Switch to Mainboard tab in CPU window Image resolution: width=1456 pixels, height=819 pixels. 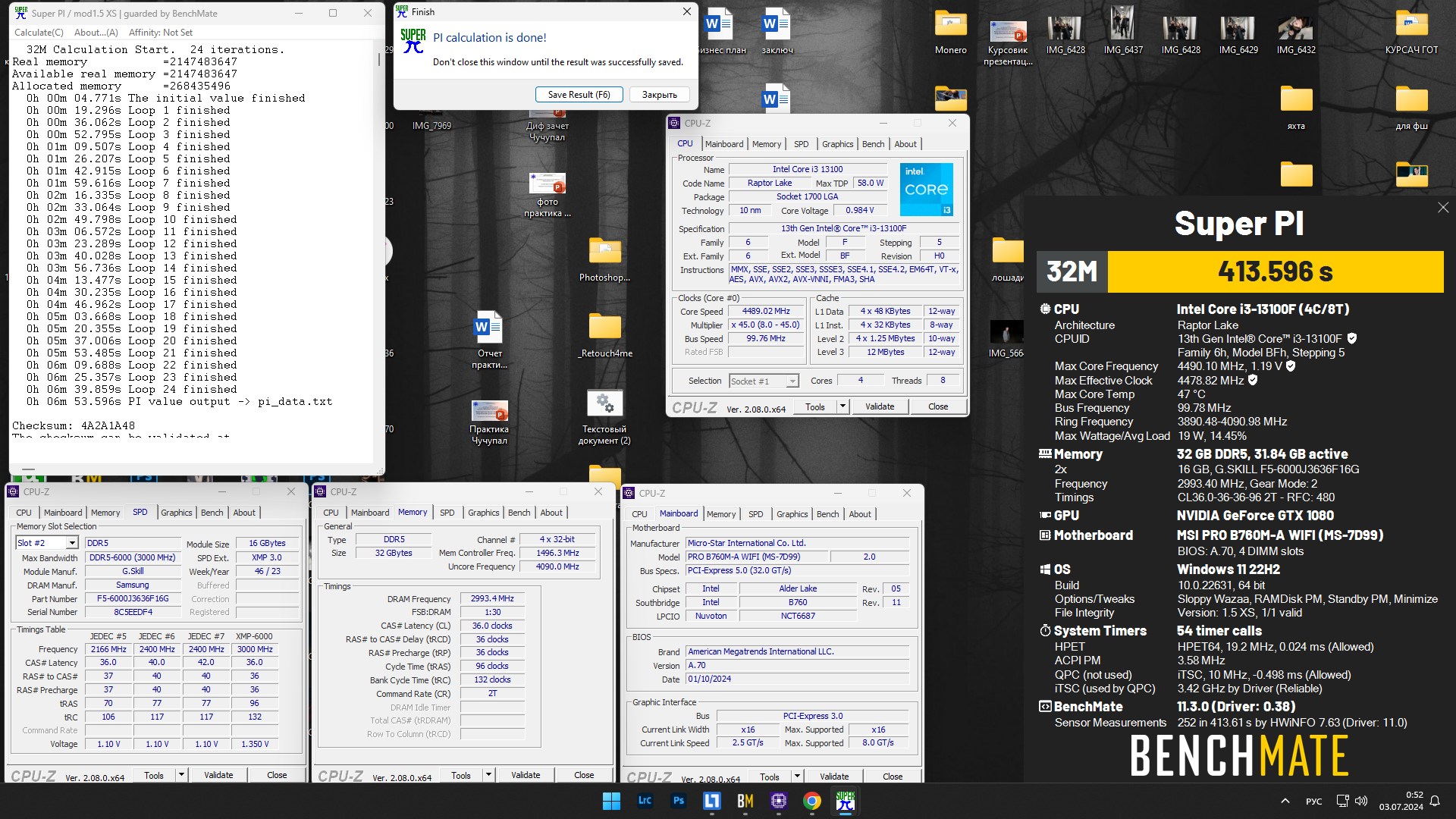pyautogui.click(x=724, y=144)
